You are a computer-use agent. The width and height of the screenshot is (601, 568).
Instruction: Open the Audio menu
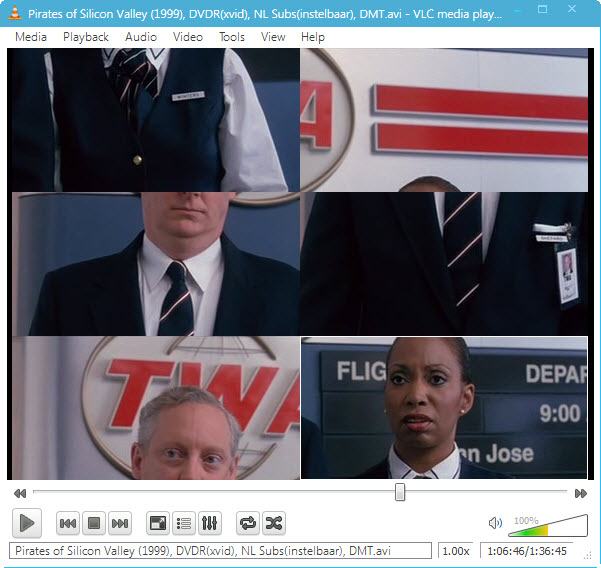pos(141,37)
